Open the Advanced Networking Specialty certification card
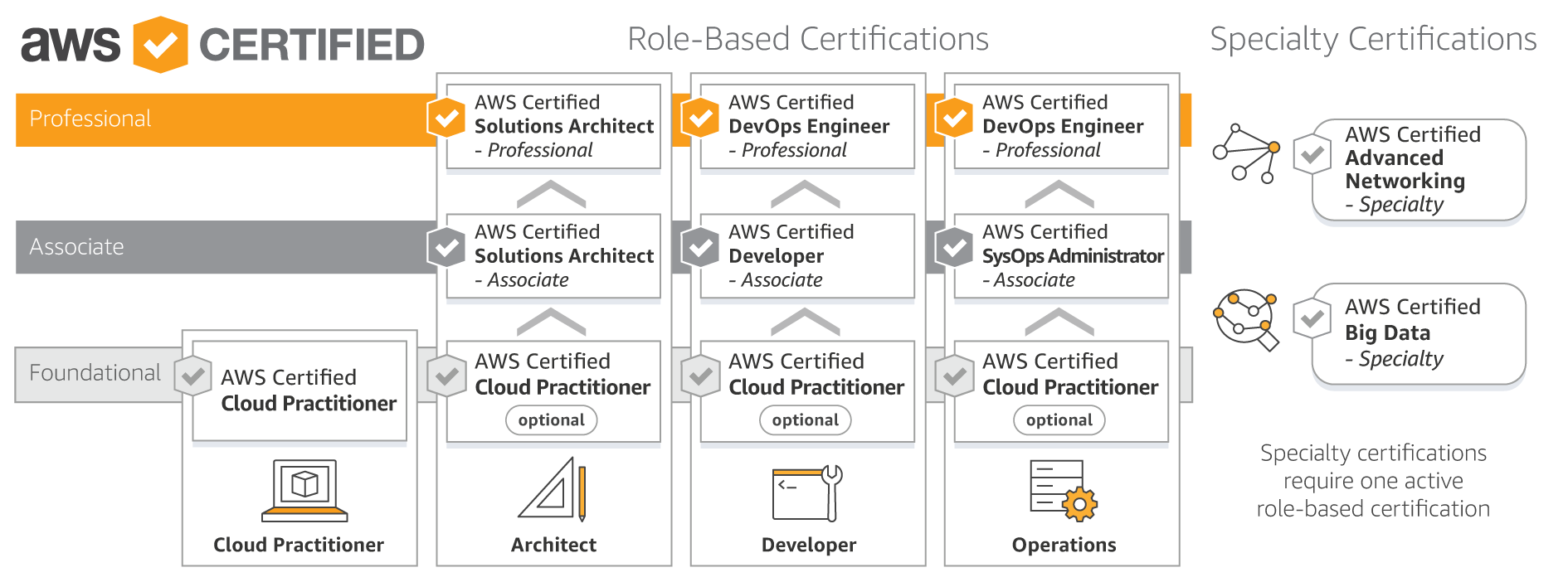1568x582 pixels. pyautogui.click(x=1419, y=170)
